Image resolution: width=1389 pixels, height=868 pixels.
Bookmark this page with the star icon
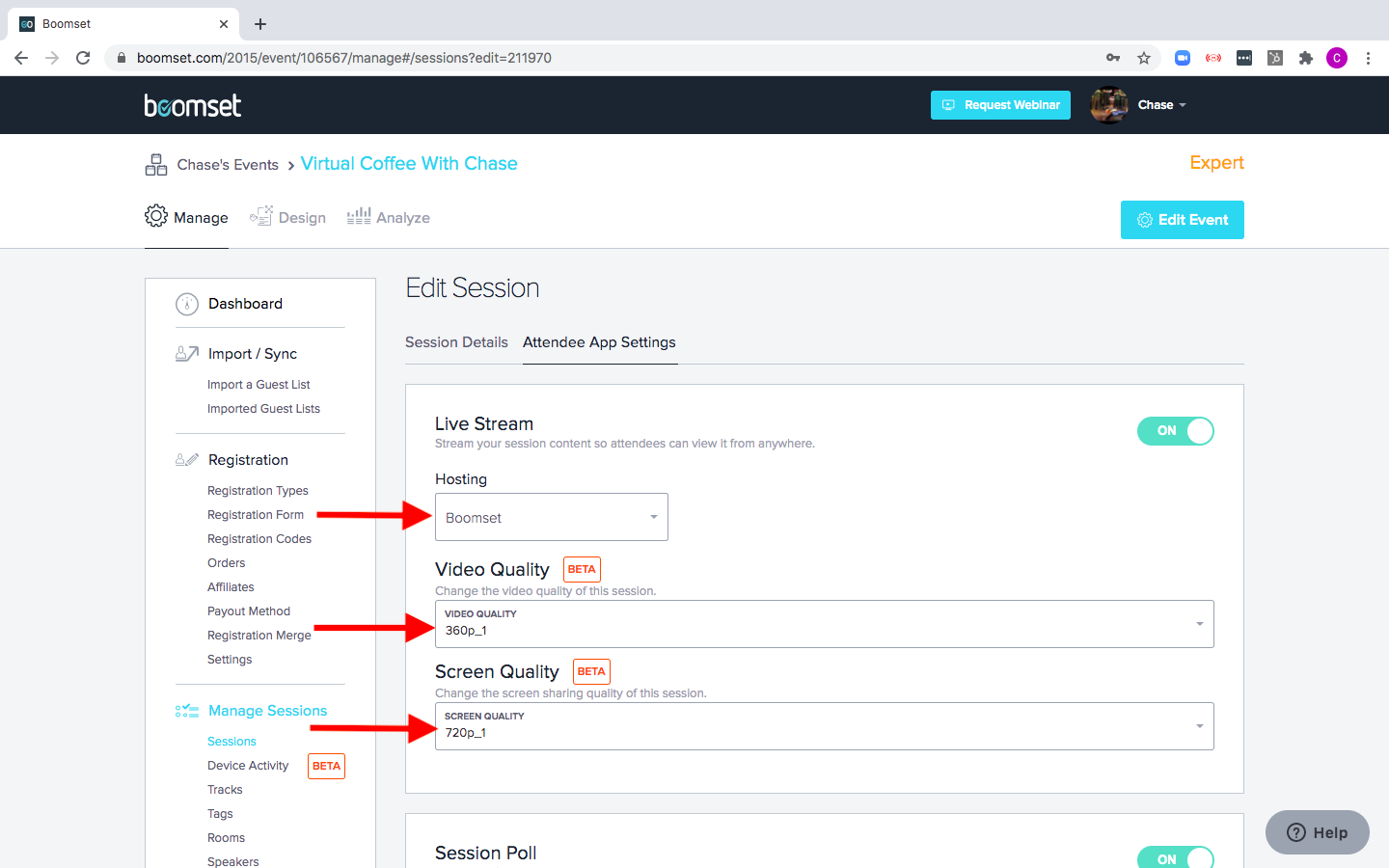click(1144, 58)
